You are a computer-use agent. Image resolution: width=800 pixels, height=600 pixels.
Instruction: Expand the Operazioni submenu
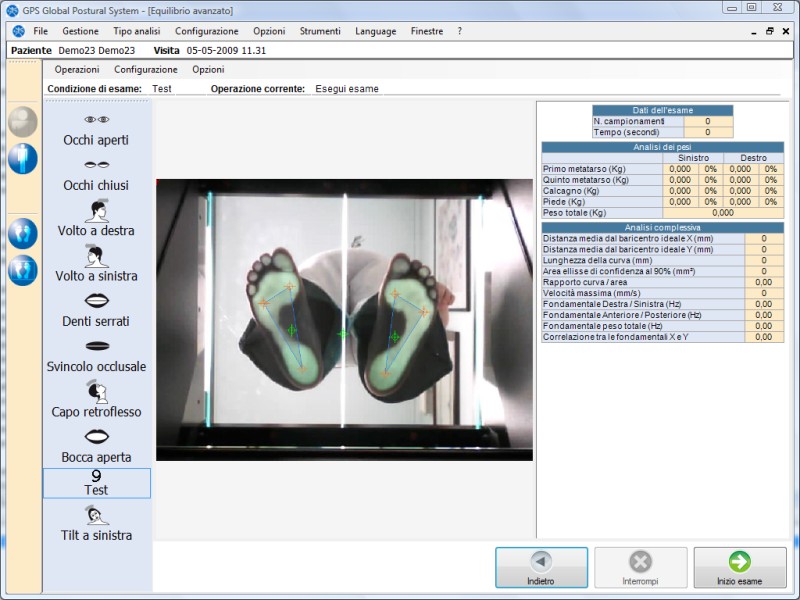(x=77, y=70)
